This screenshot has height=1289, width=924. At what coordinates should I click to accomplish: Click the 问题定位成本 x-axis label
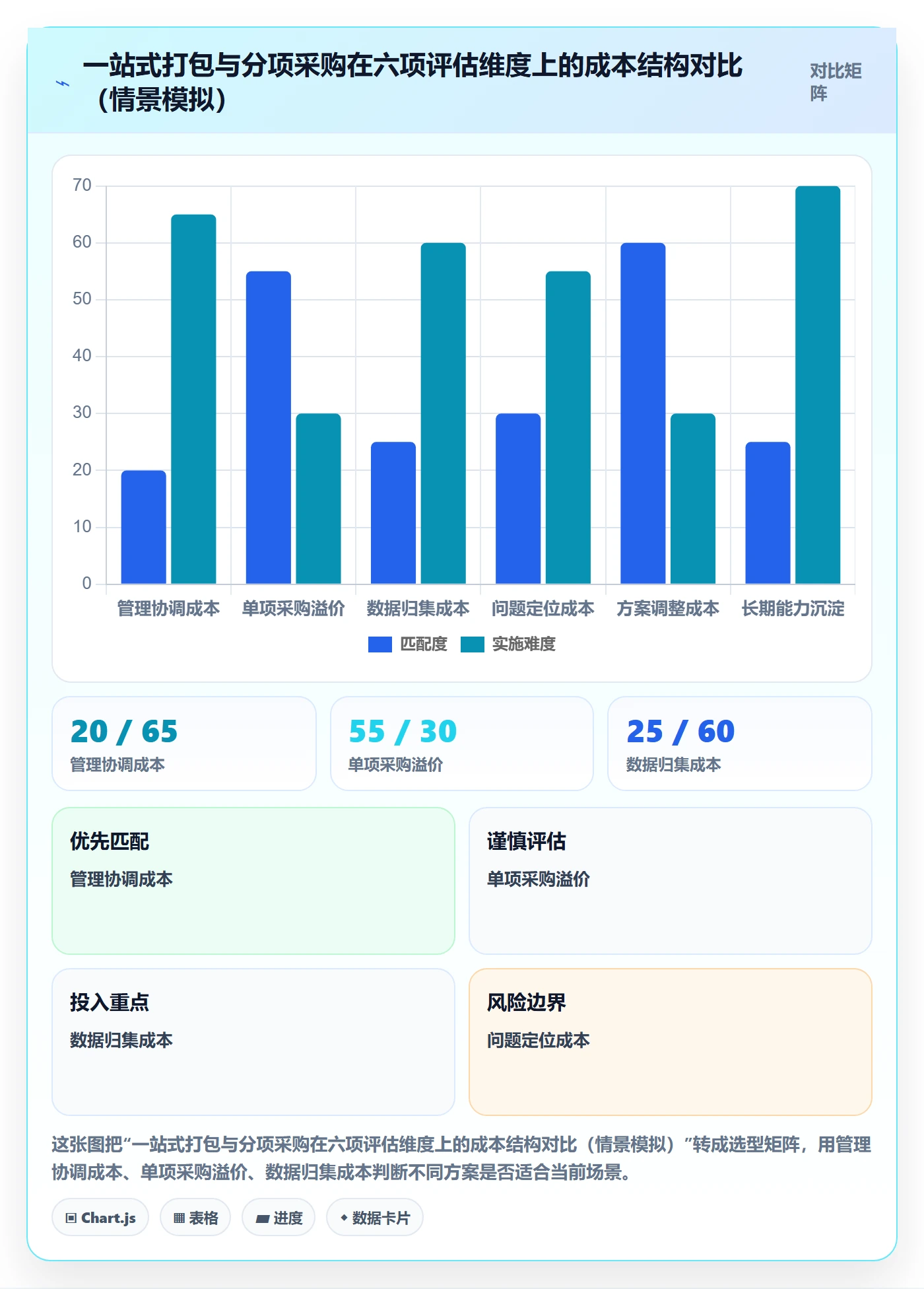[x=543, y=608]
